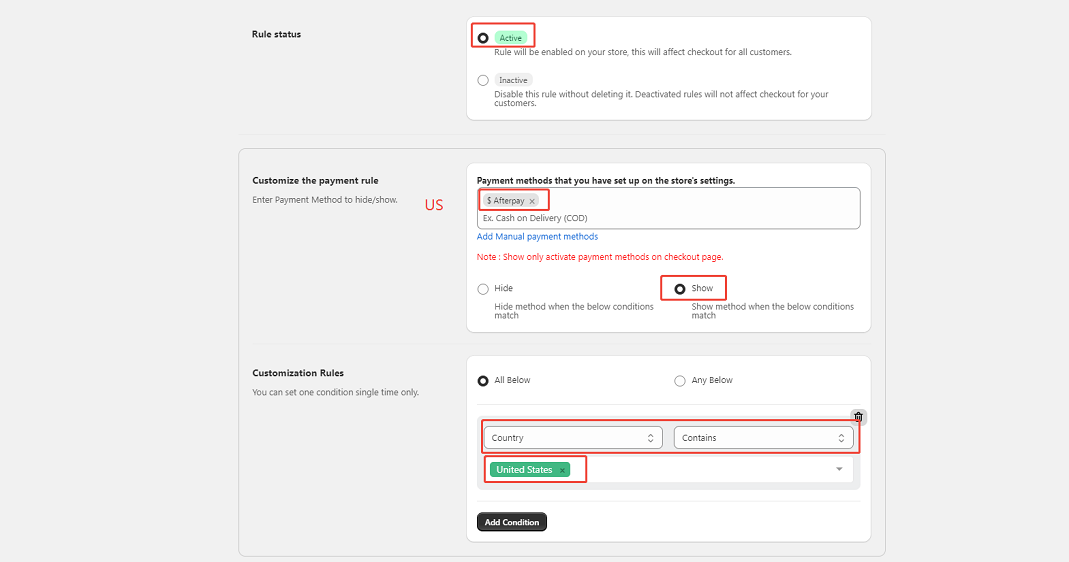Expand the country values list arrow
Image resolution: width=1069 pixels, height=562 pixels.
point(839,469)
